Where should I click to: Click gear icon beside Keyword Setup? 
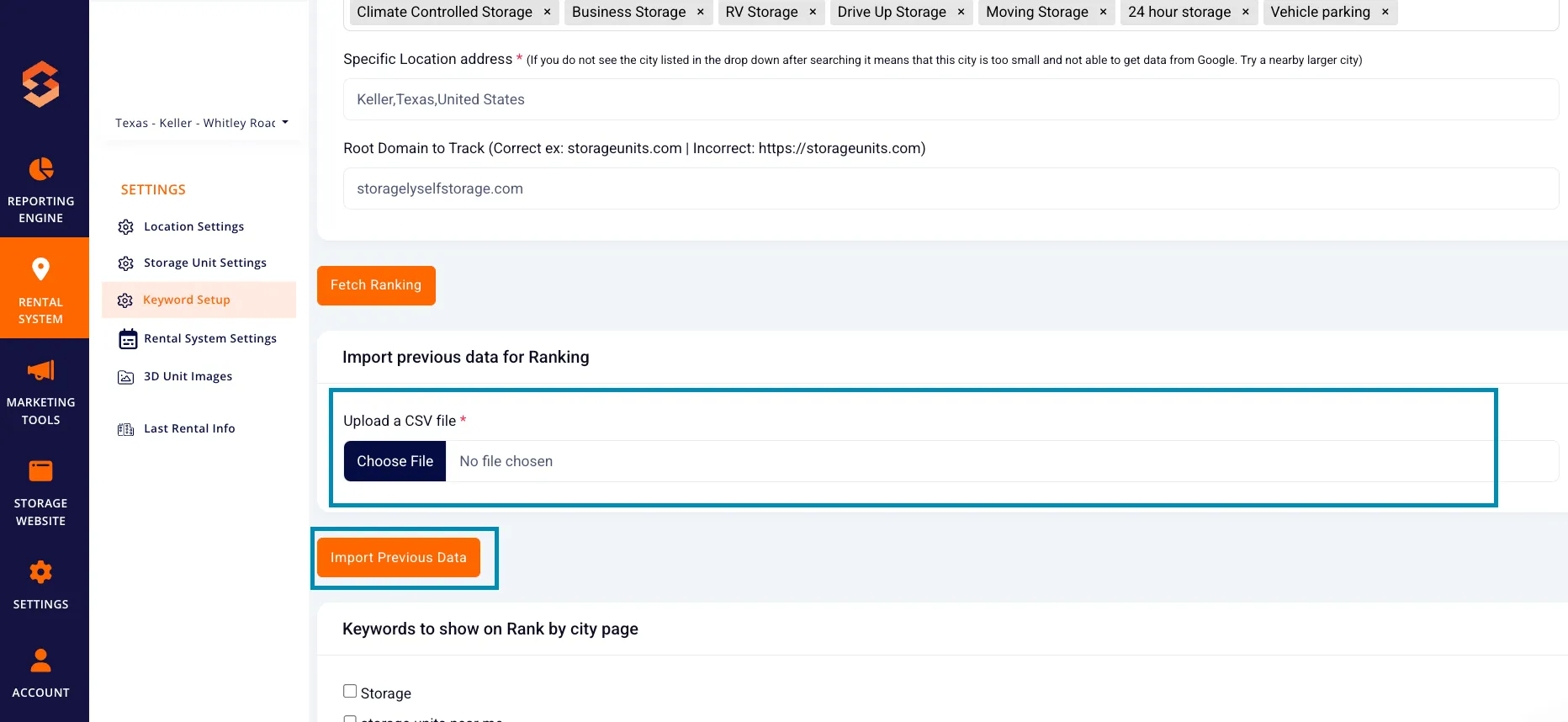[x=125, y=300]
